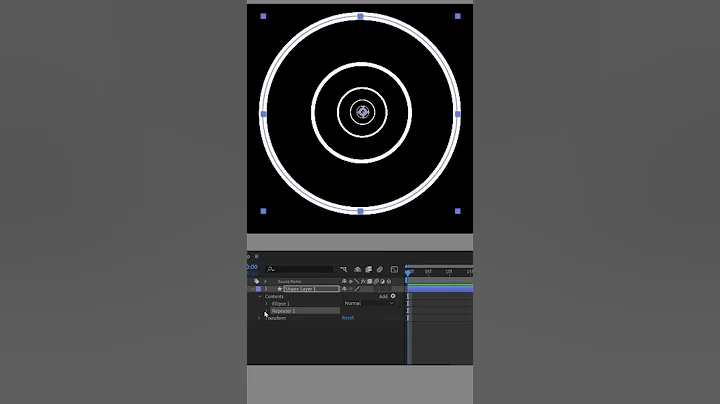
Task: Click the Shape Layer 1 name field
Action: [x=311, y=289]
